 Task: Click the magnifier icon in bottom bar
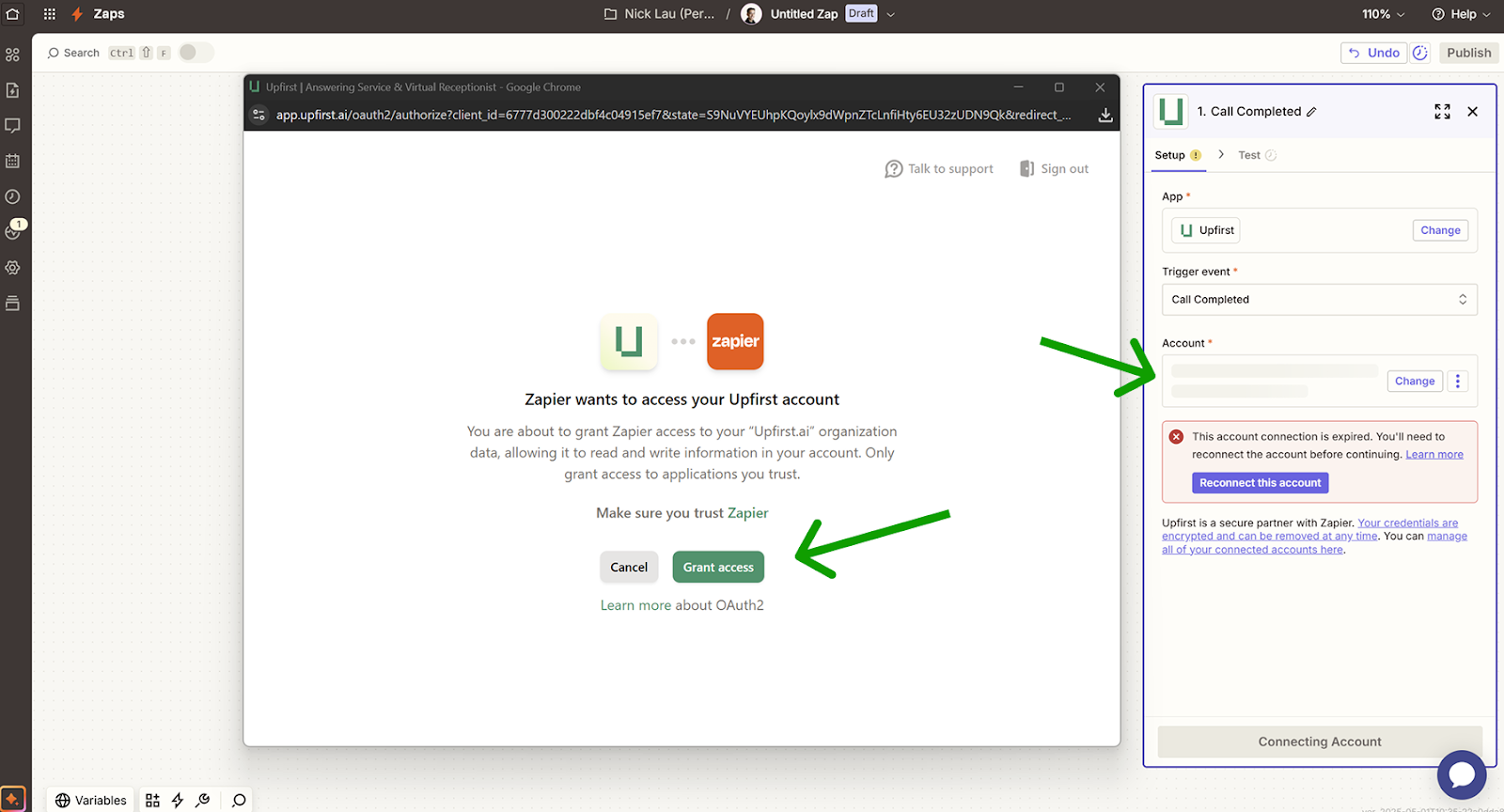click(239, 801)
